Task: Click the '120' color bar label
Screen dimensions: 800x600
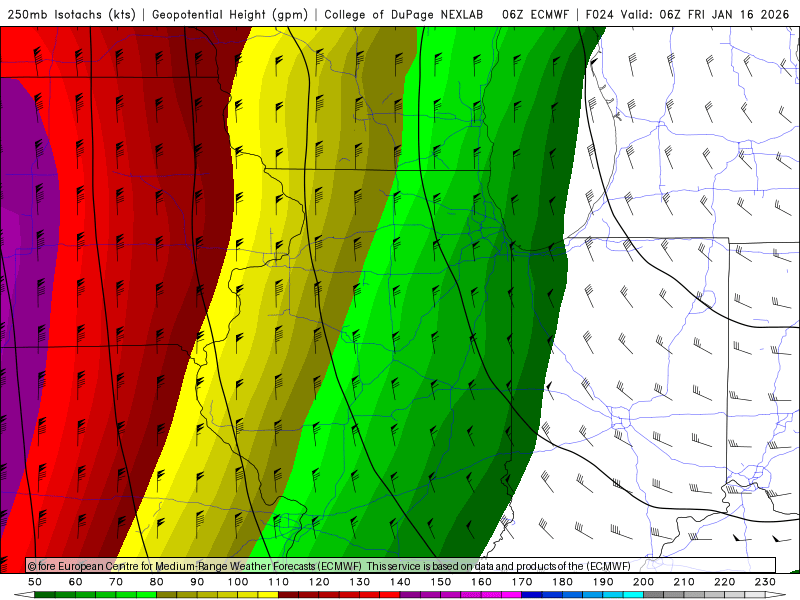Action: tap(319, 582)
